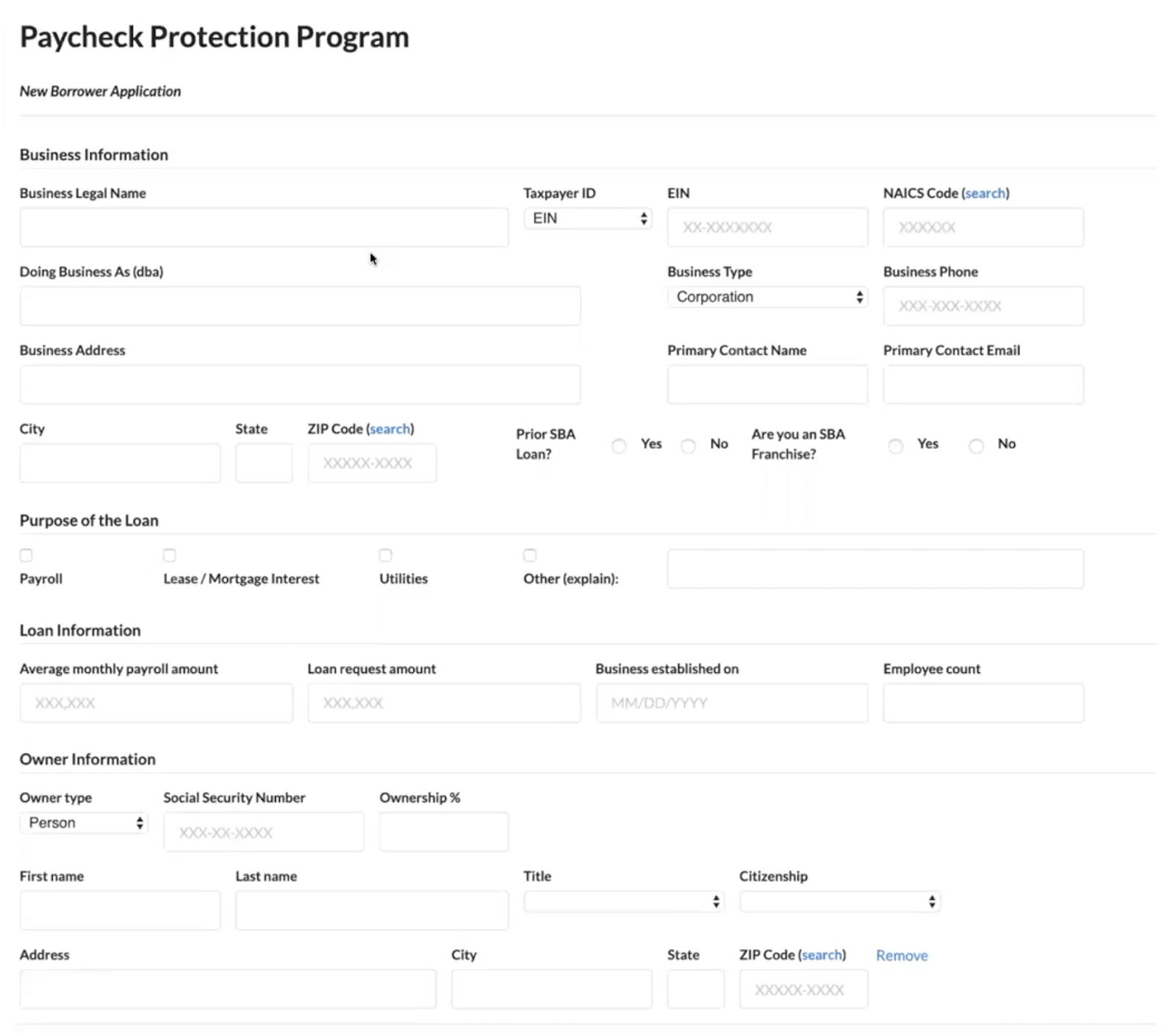
Task: Enable the Utilities checkbox
Action: click(x=386, y=555)
